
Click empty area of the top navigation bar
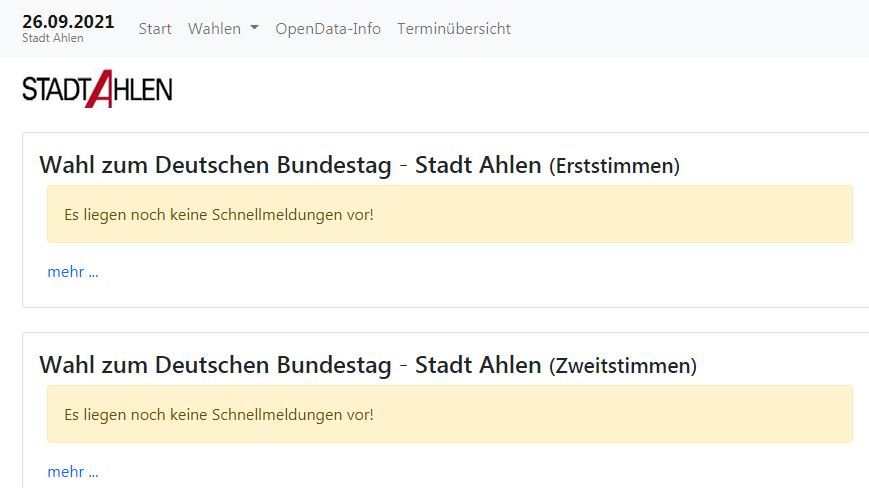(687, 28)
